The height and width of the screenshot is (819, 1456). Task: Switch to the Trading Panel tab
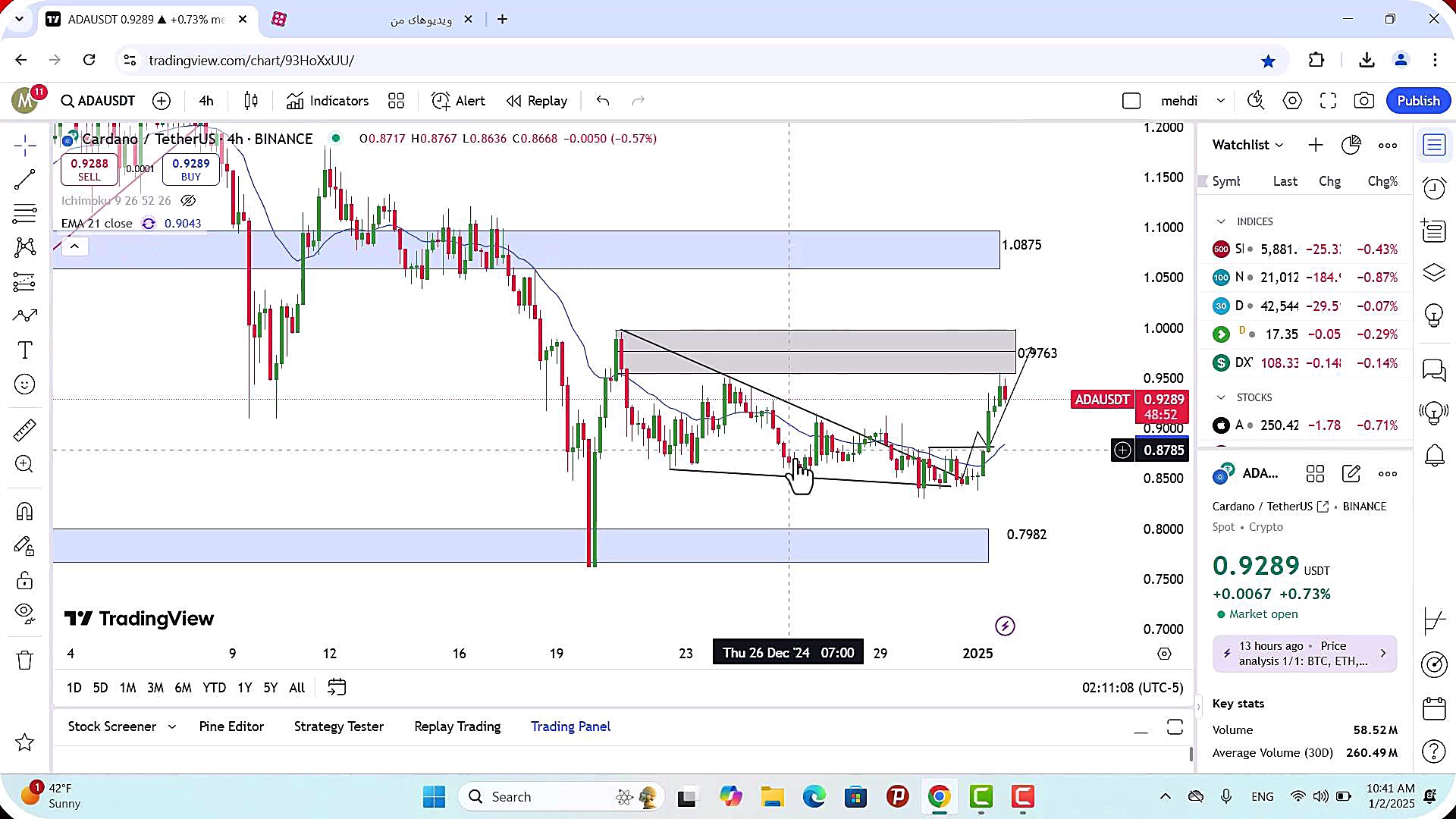point(570,726)
